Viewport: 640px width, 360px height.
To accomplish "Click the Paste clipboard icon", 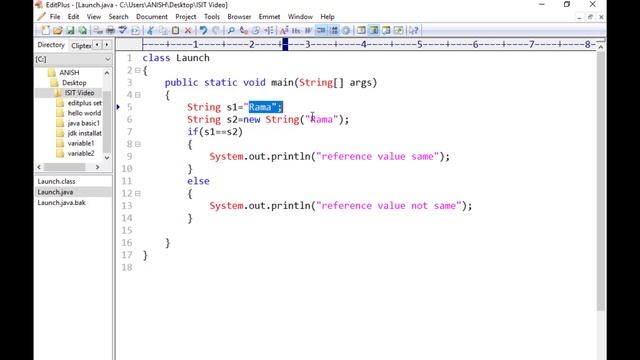I will (x=176, y=30).
